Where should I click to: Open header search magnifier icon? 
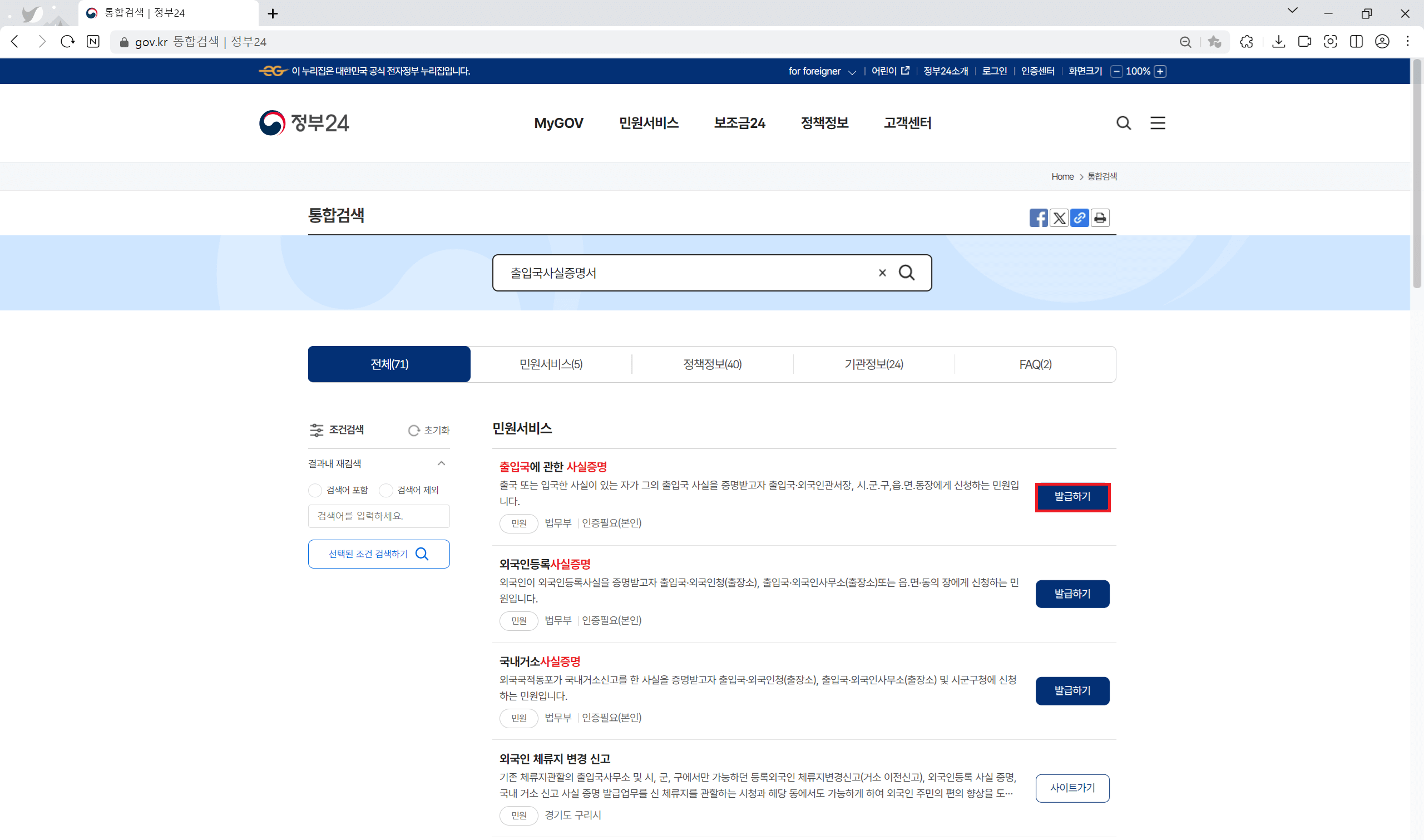[x=1124, y=123]
